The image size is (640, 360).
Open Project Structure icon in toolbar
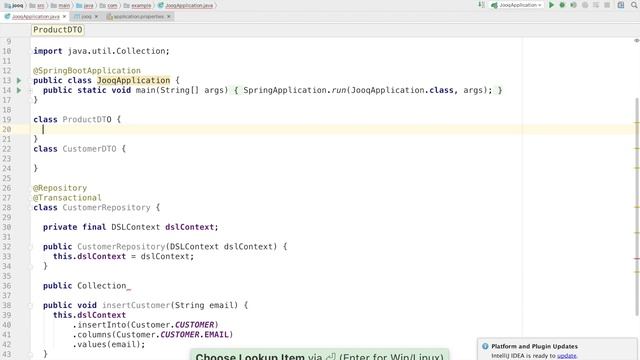pyautogui.click(x=621, y=5)
